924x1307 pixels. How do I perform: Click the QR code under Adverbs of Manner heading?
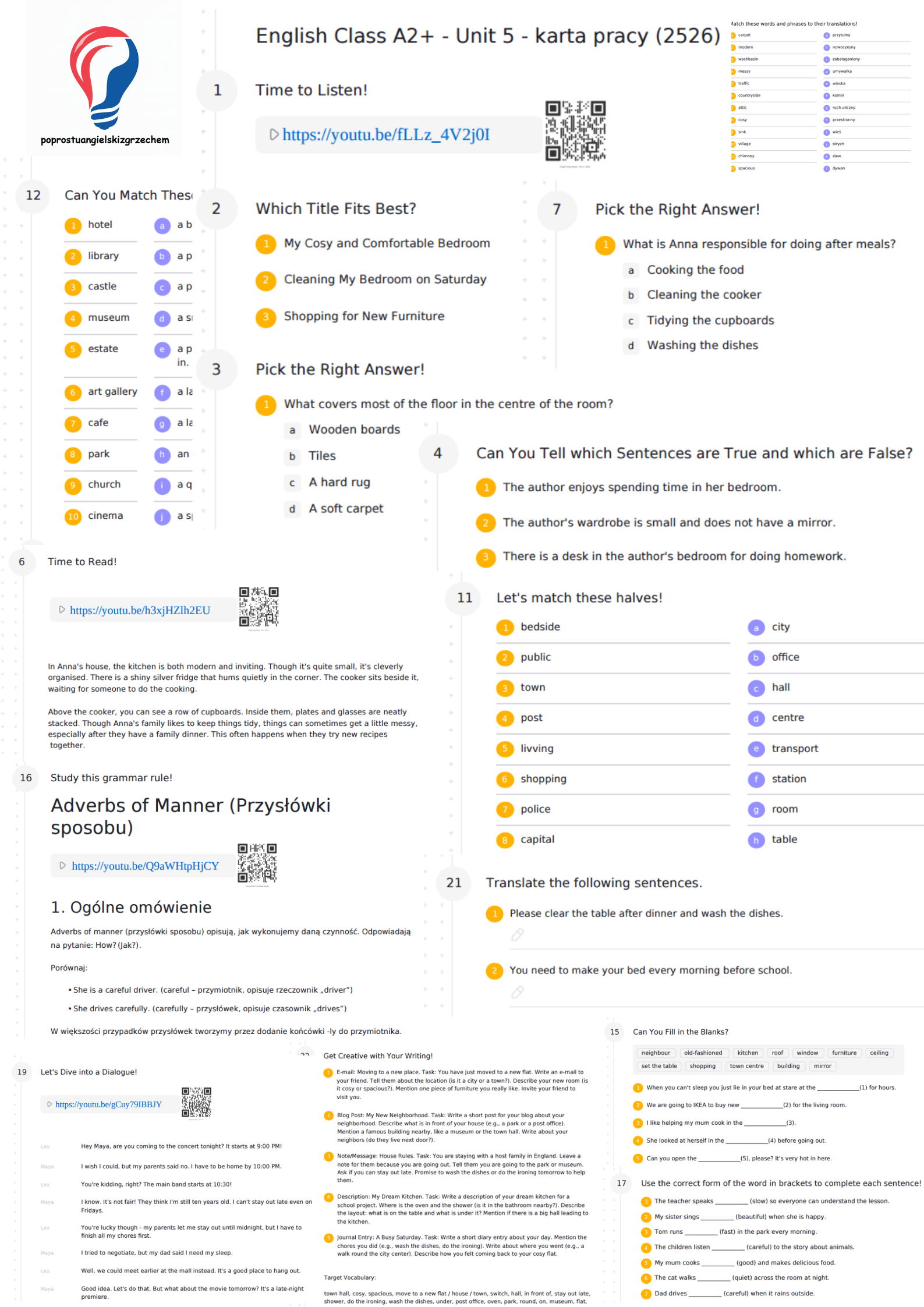(x=257, y=862)
